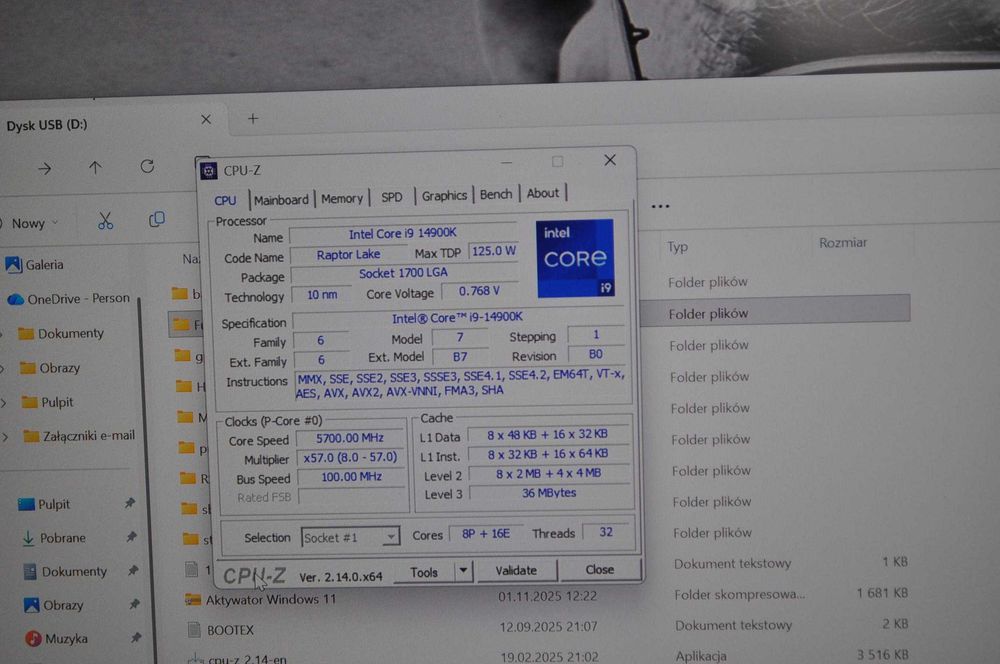The height and width of the screenshot is (664, 1000).
Task: Open the pinned Pobrane quick access item
Action: coord(54,538)
